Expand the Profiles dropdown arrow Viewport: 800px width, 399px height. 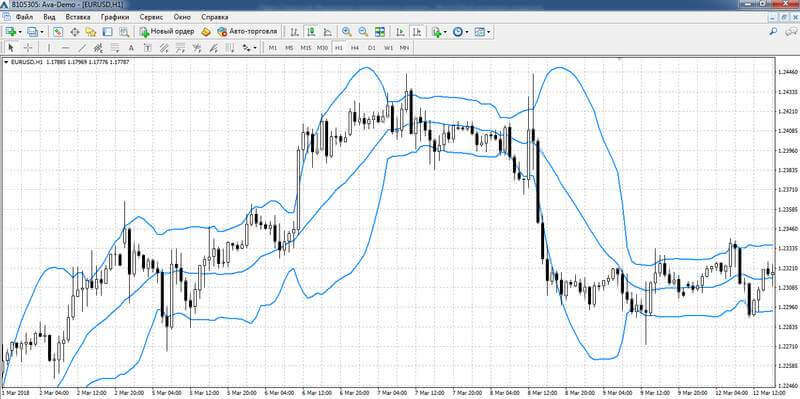[42, 32]
